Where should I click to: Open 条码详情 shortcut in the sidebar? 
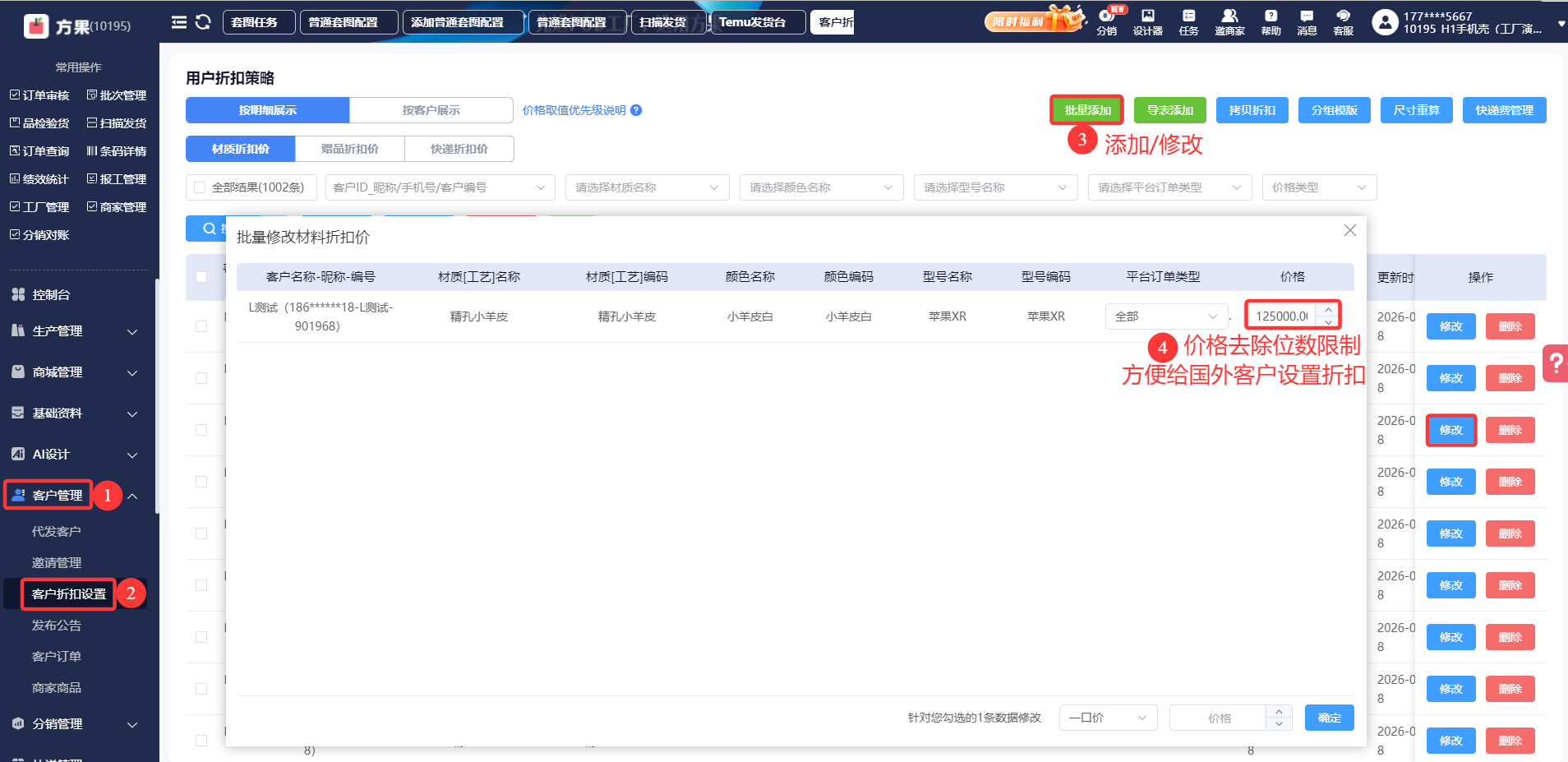(x=117, y=151)
